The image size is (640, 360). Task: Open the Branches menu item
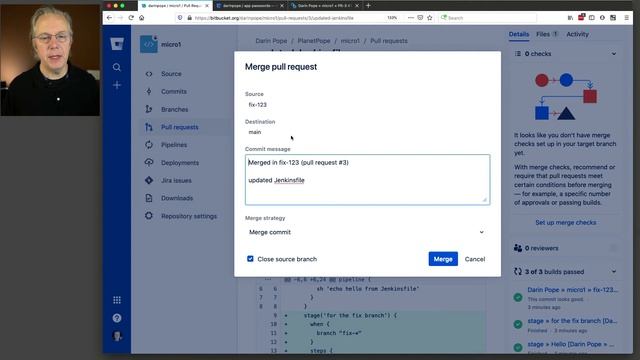pos(175,109)
